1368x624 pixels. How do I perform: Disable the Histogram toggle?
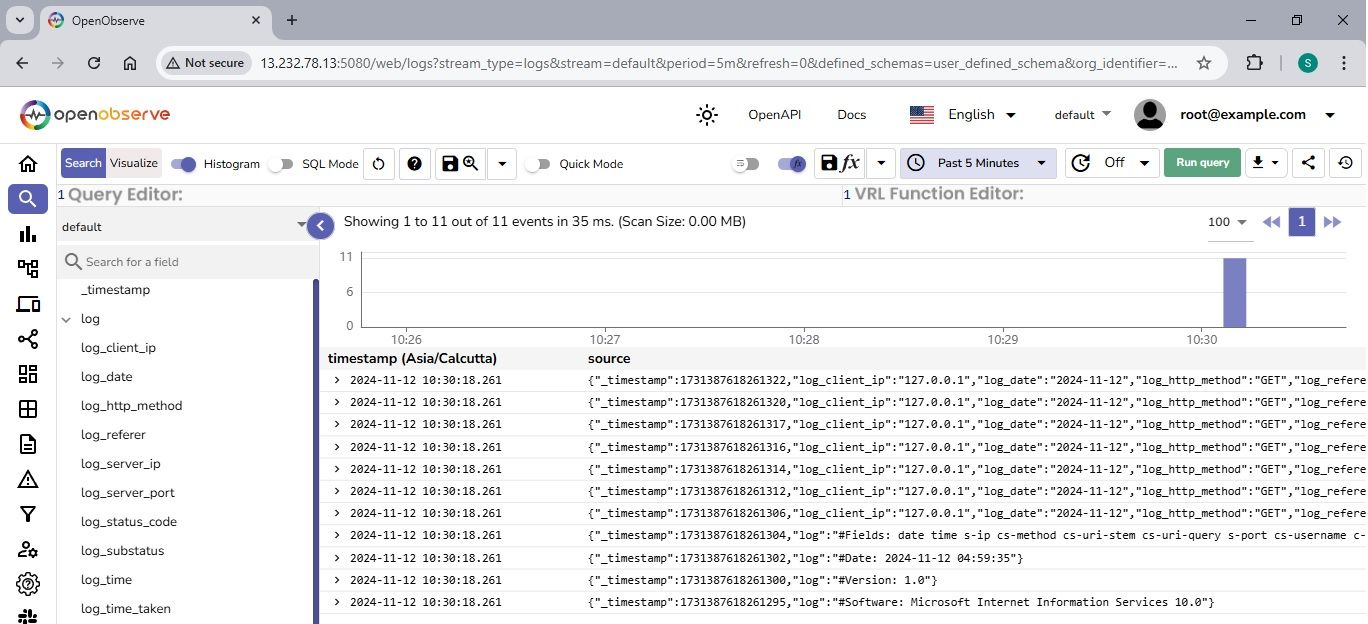pyautogui.click(x=184, y=164)
